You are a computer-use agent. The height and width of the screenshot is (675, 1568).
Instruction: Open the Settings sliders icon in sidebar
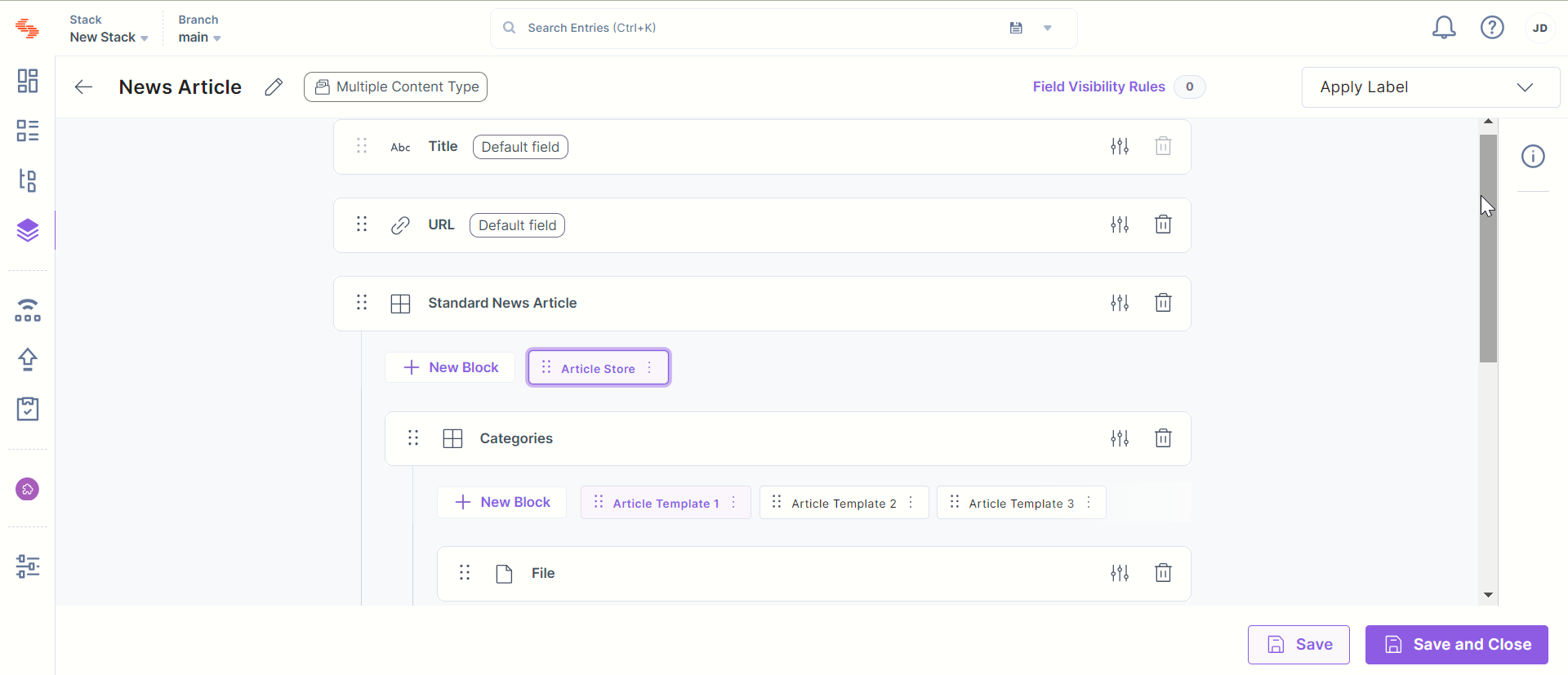coord(28,566)
